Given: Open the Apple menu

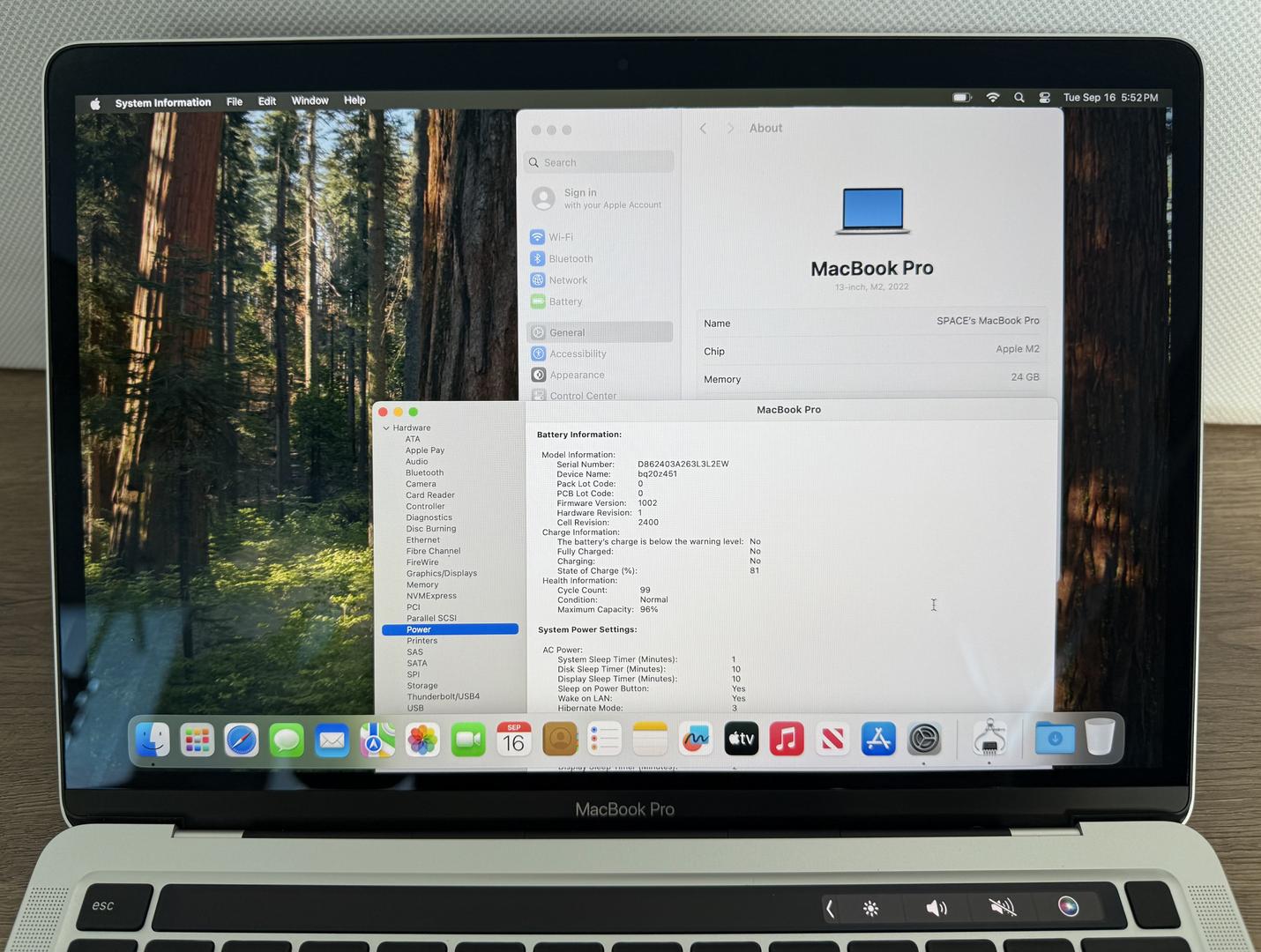Looking at the screenshot, I should click(x=95, y=104).
